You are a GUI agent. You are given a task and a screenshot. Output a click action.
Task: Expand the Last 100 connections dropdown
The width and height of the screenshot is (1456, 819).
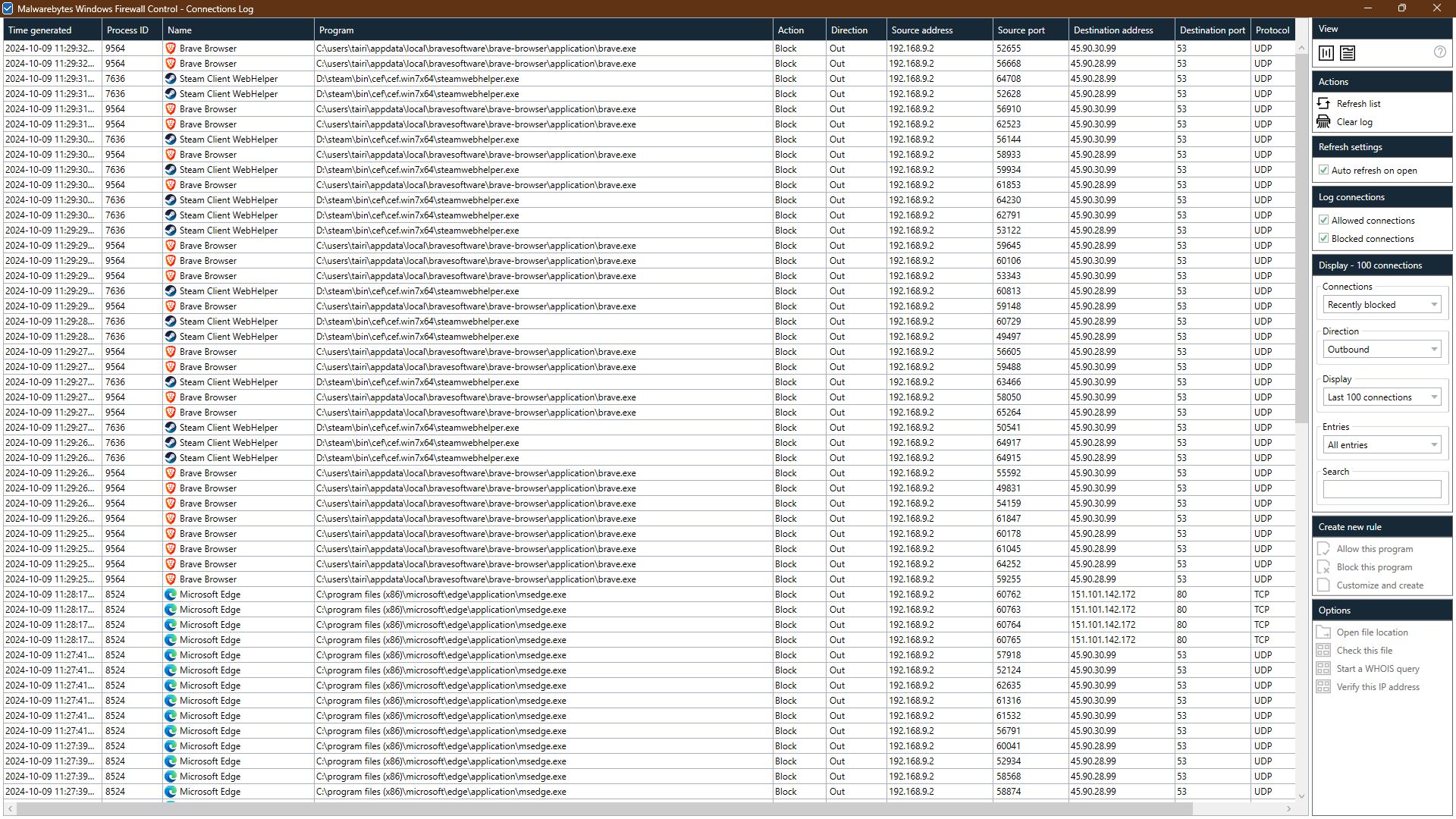[1382, 397]
